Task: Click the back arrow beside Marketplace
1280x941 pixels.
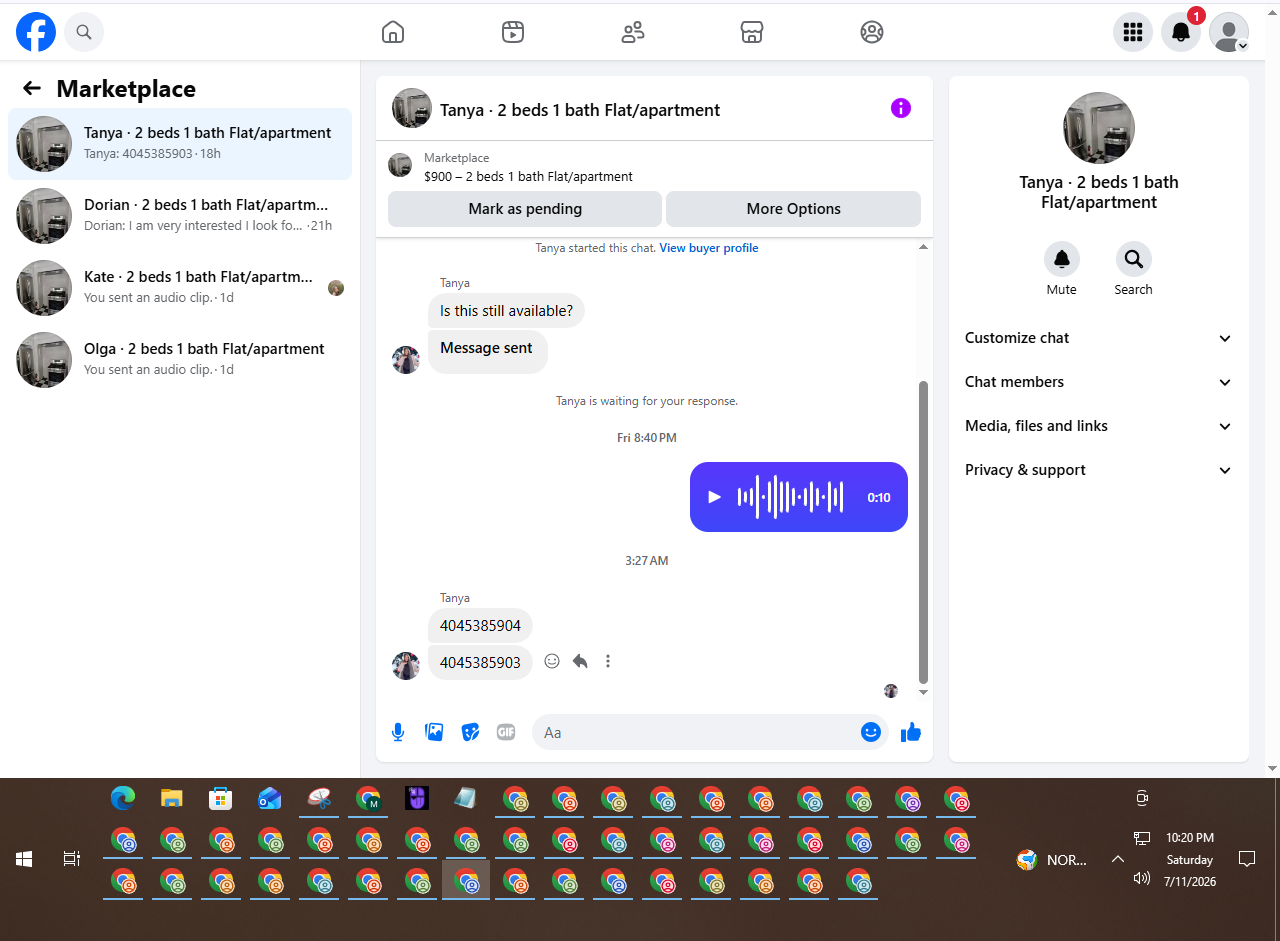Action: pyautogui.click(x=32, y=88)
